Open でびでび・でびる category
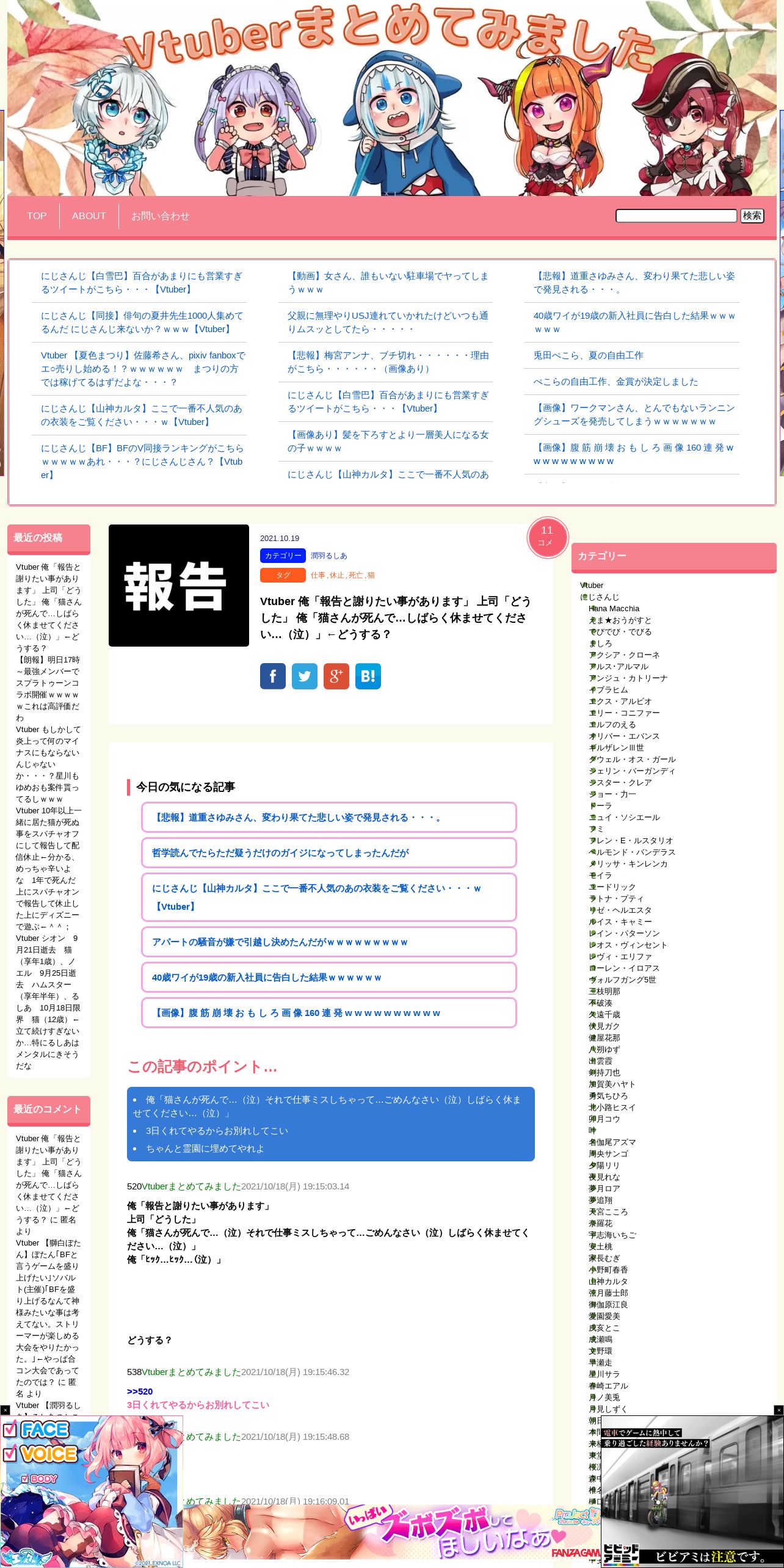The width and height of the screenshot is (784, 1568). (x=620, y=632)
